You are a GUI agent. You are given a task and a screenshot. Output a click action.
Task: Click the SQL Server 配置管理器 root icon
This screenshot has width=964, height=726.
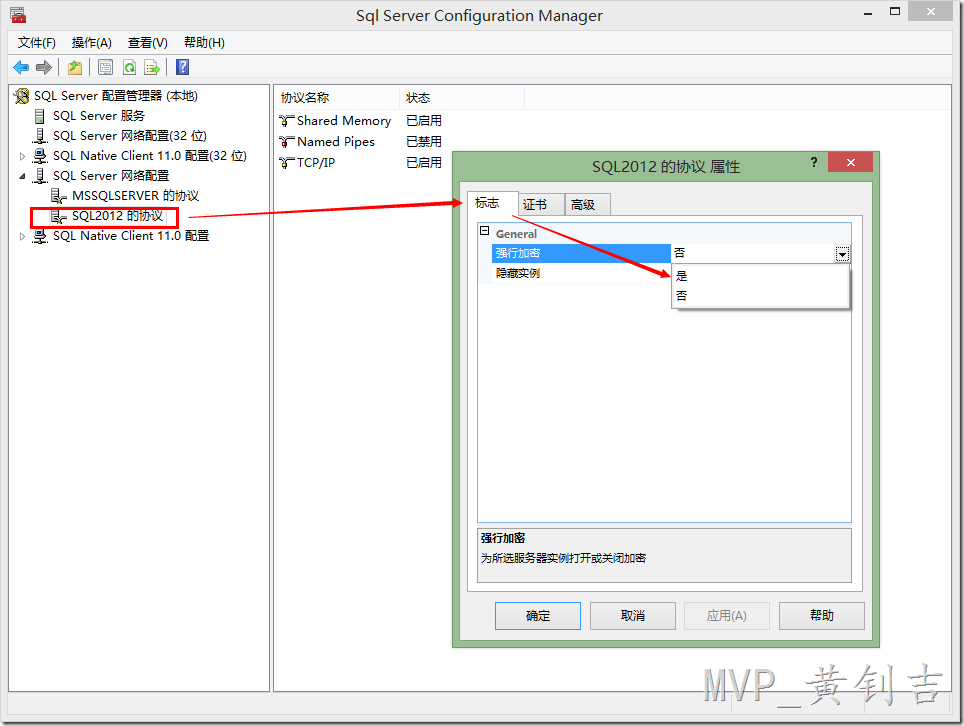point(22,96)
